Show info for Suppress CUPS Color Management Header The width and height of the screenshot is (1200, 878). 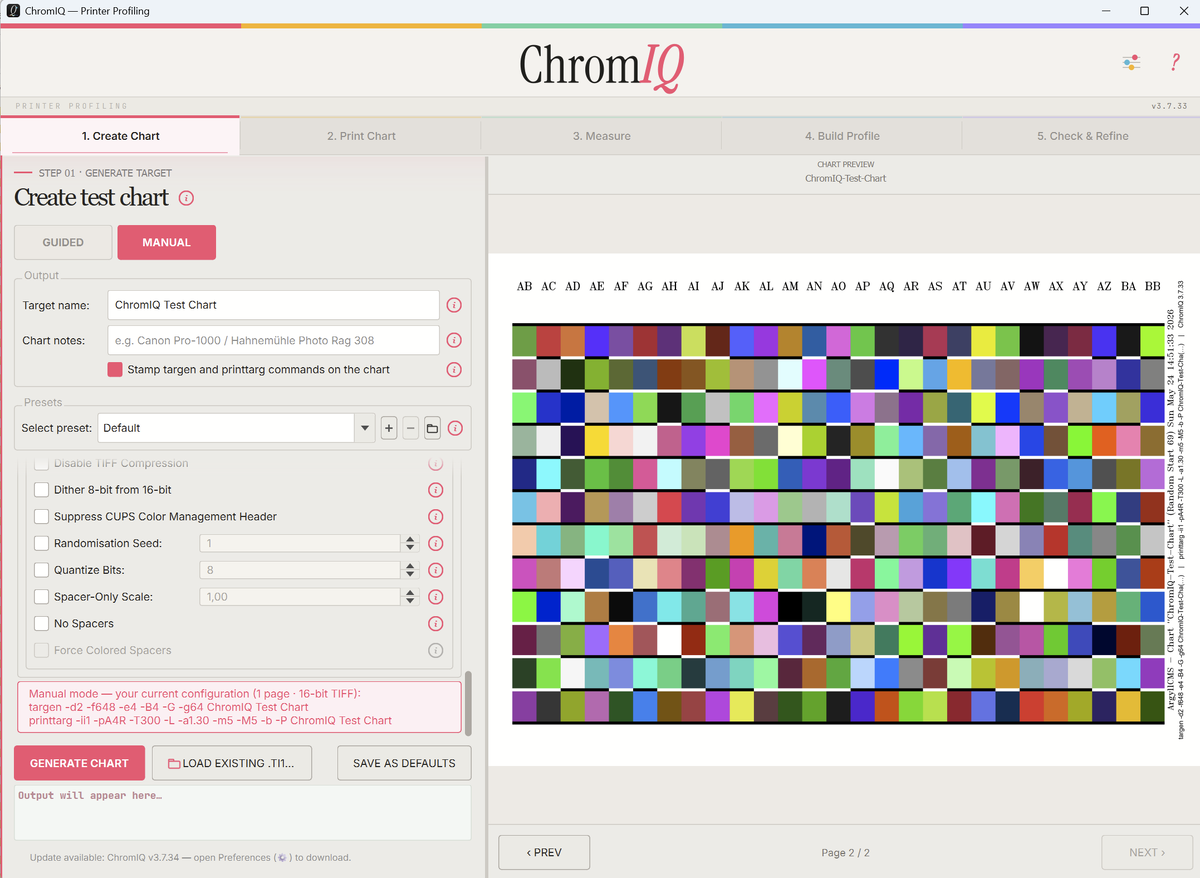435,517
